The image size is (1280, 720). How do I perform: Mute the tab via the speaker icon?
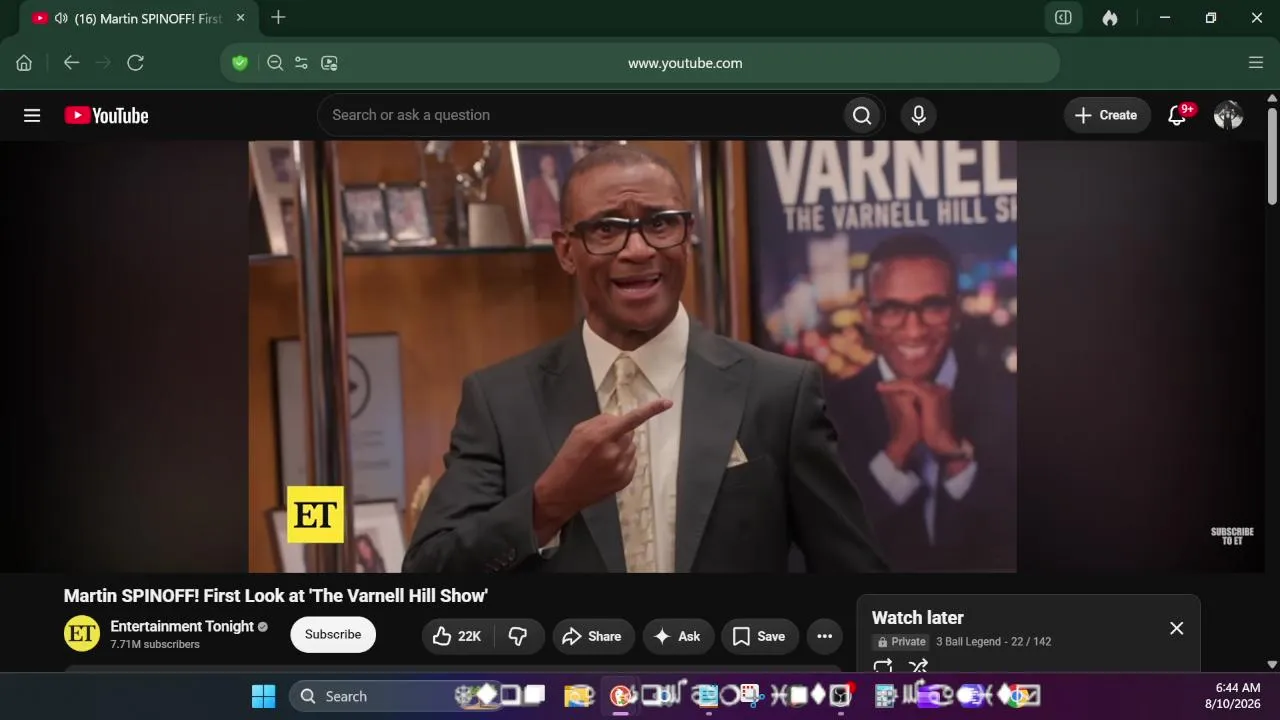tap(61, 18)
